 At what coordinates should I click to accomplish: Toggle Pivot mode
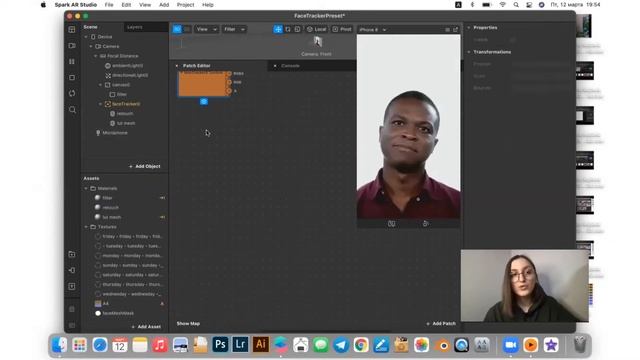342,29
